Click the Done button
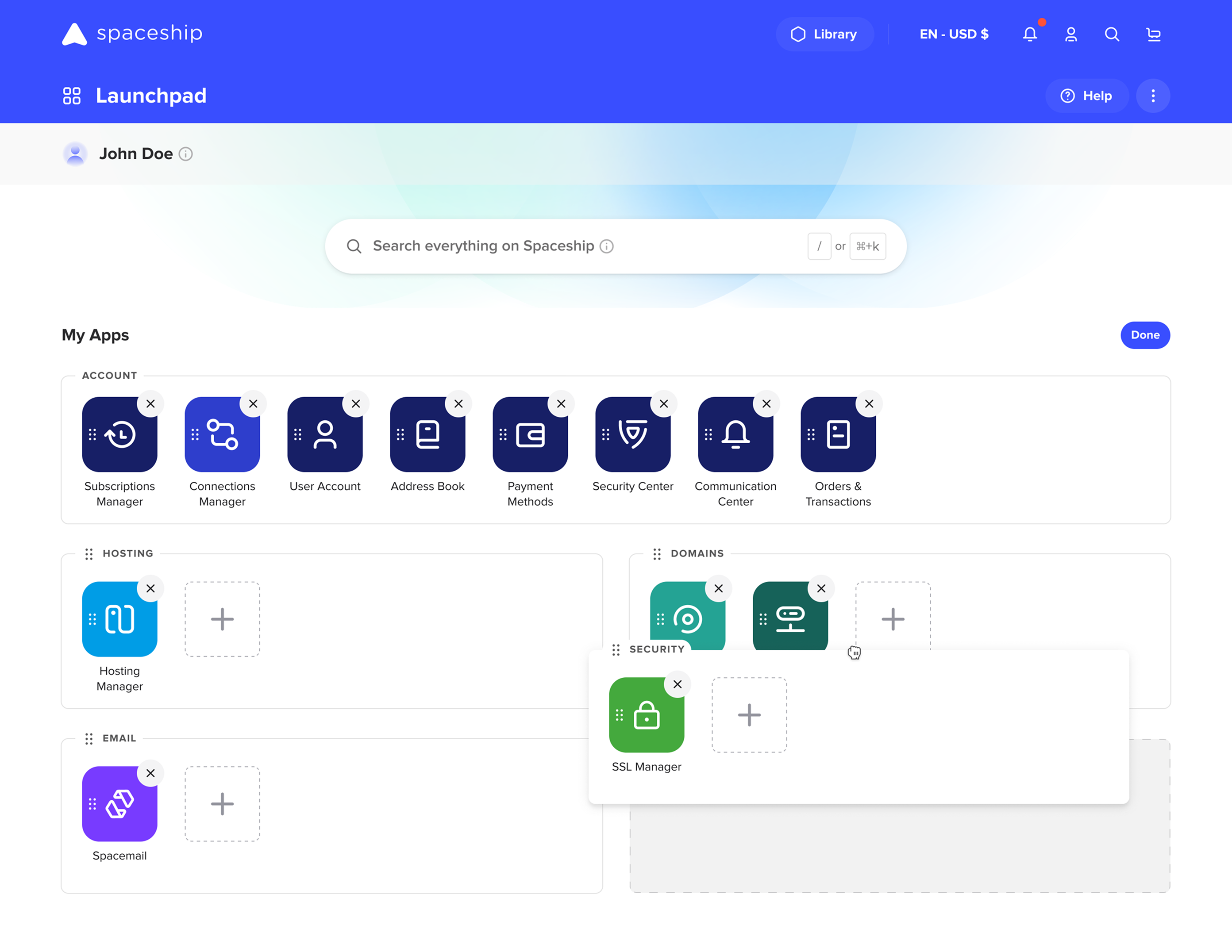Viewport: 1232px width, 952px height. [x=1144, y=335]
